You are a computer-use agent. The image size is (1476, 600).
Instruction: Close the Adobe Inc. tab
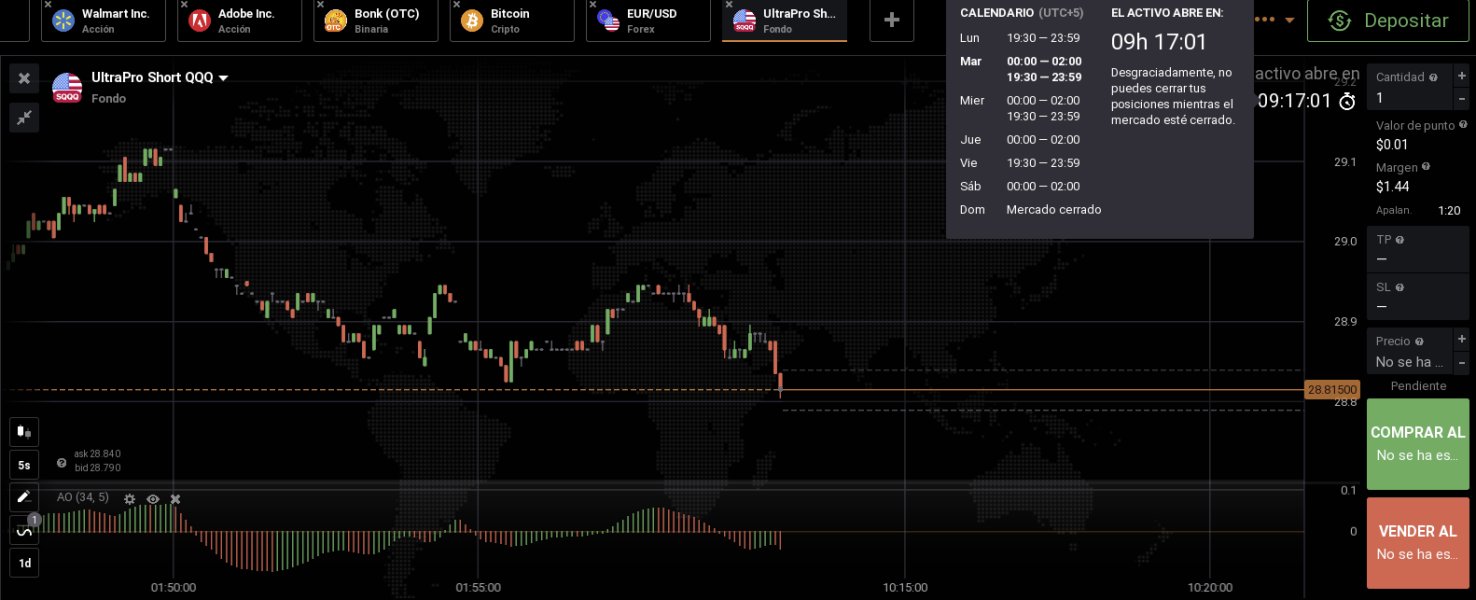click(x=183, y=5)
